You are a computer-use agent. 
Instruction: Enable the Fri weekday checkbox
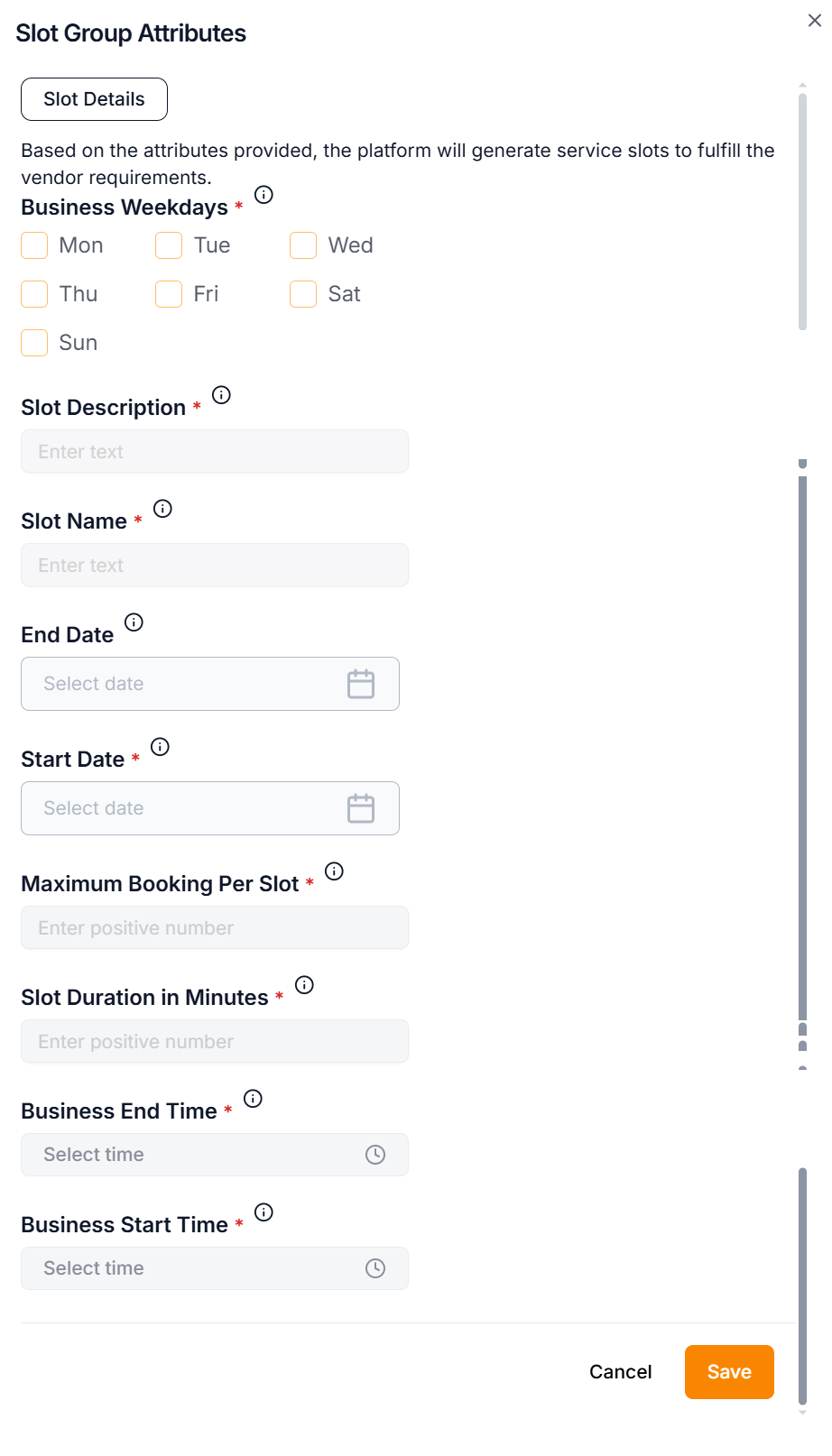coord(169,294)
